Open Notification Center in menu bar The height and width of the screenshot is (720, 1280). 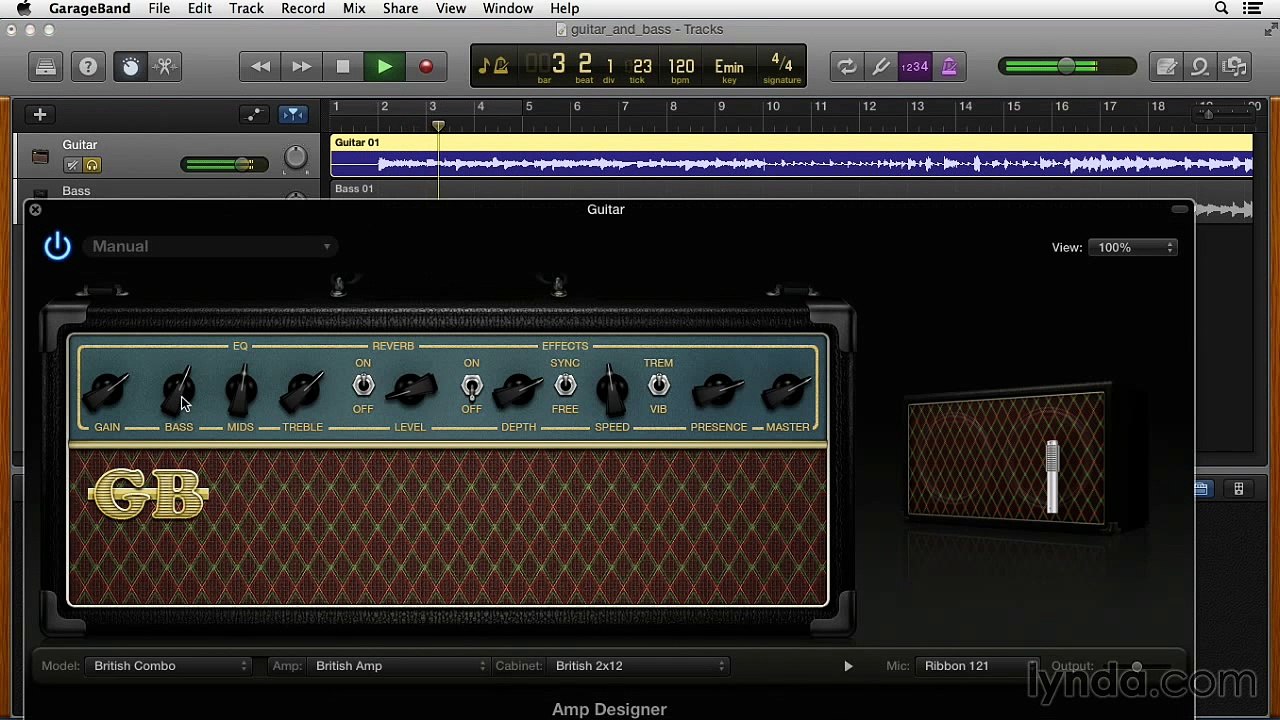coord(1253,9)
